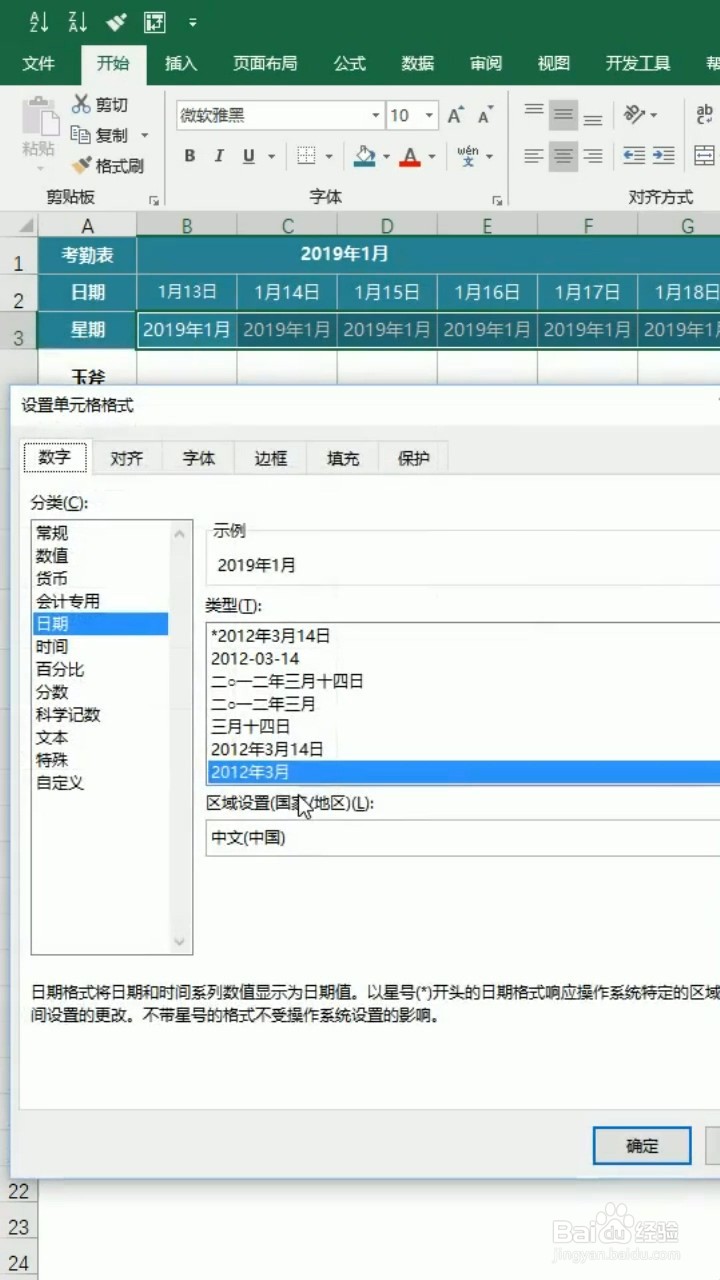Screen dimensions: 720x1280
Task: Click the clear formatting eraser quick access icon
Action: [x=117, y=21]
